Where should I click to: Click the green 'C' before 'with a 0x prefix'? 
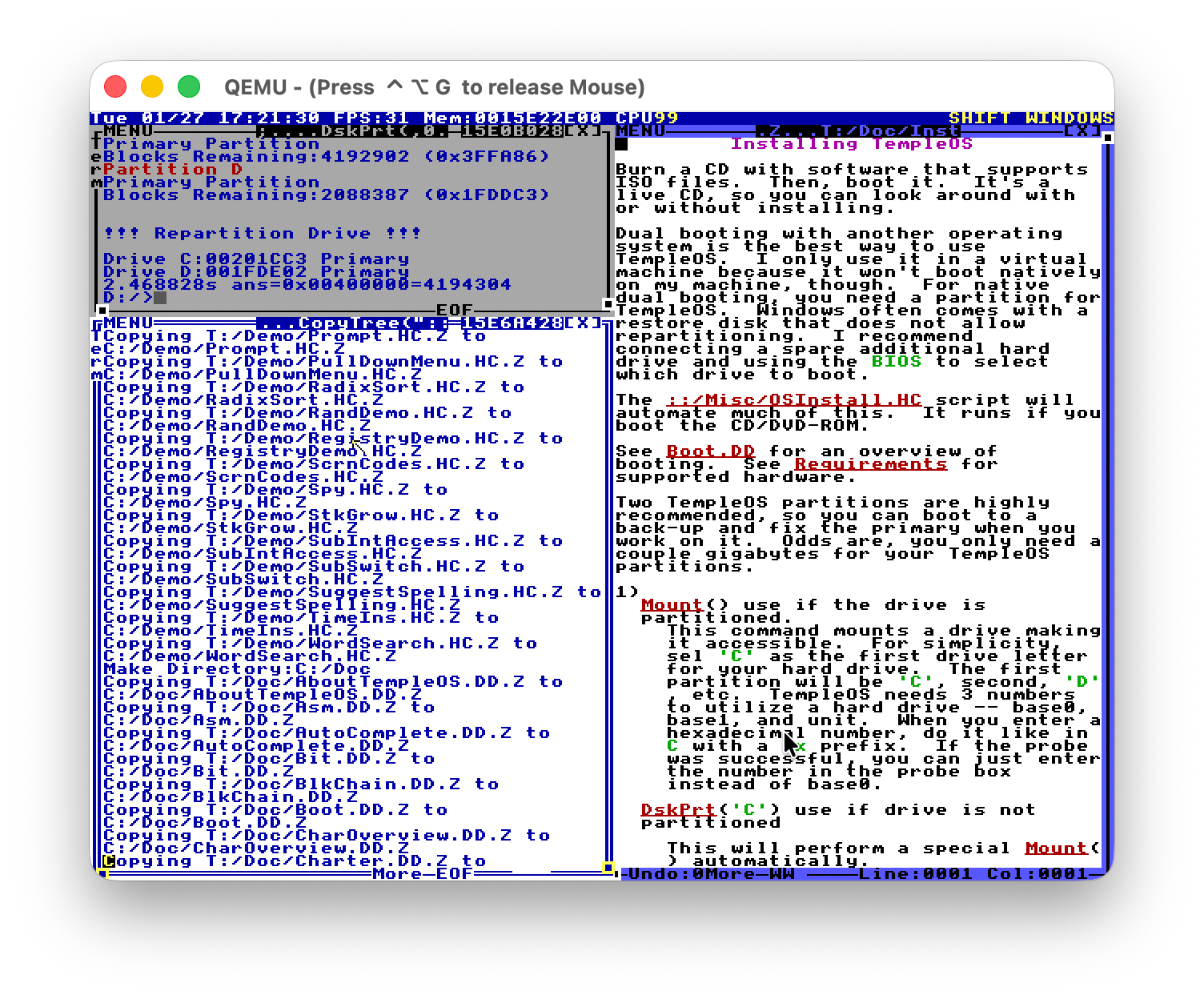[672, 745]
